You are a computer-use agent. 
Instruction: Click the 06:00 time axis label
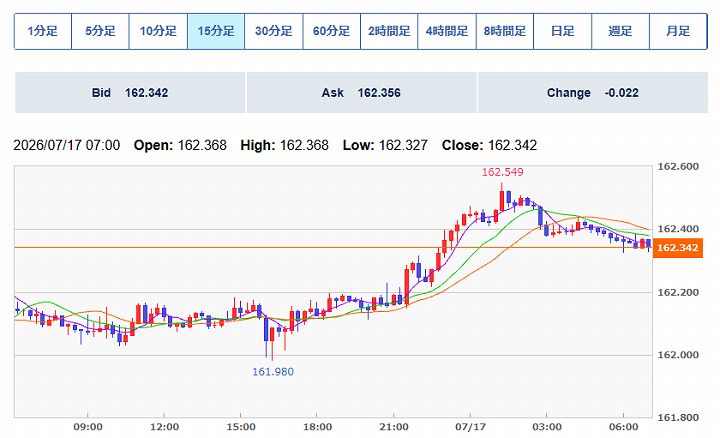tap(623, 427)
